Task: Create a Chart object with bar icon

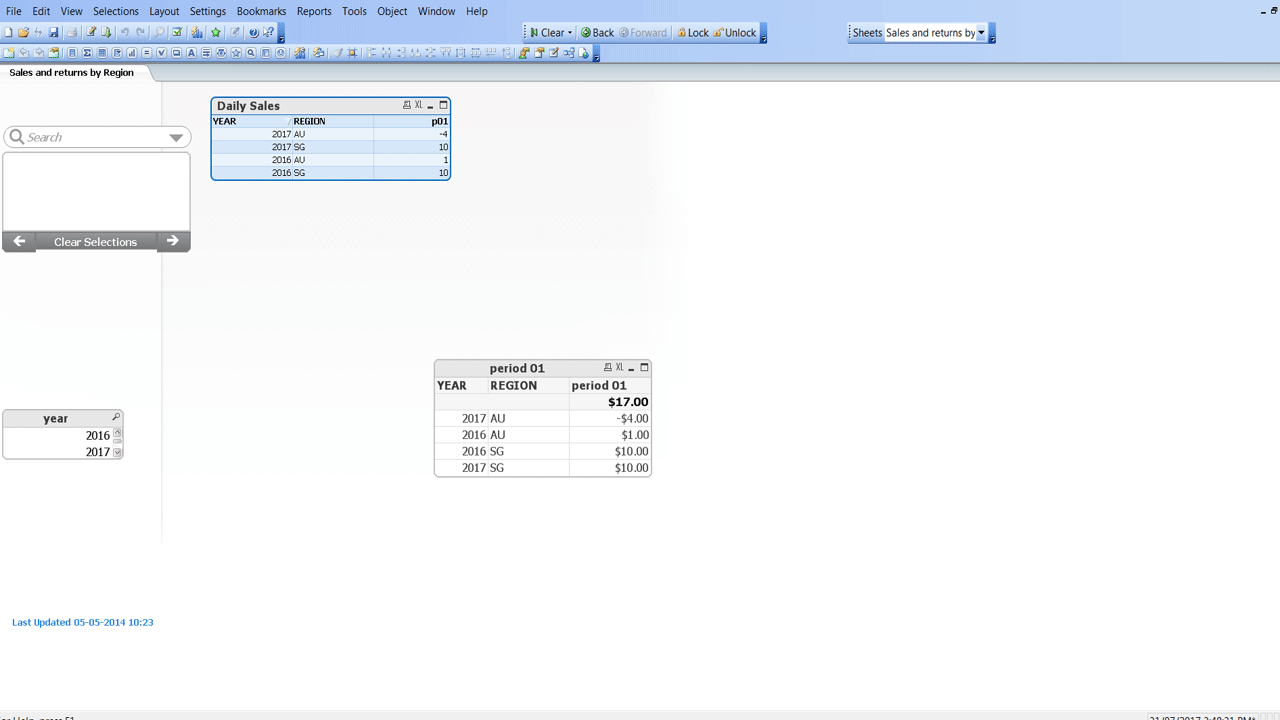Action: click(132, 53)
